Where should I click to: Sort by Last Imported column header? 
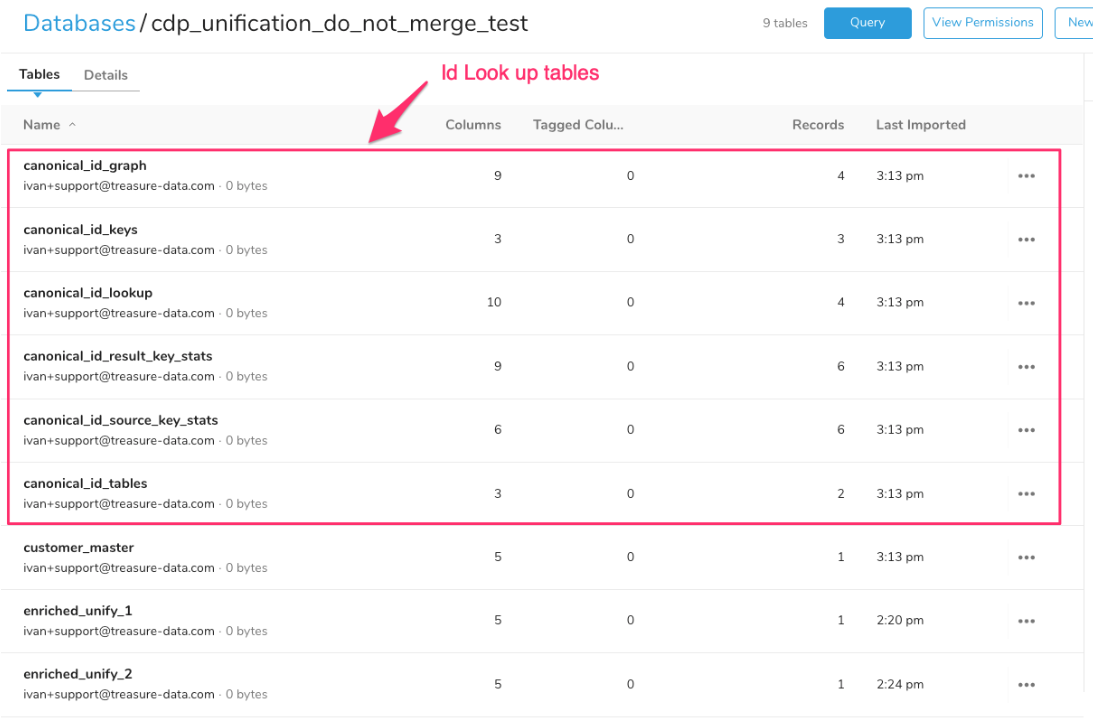(920, 125)
